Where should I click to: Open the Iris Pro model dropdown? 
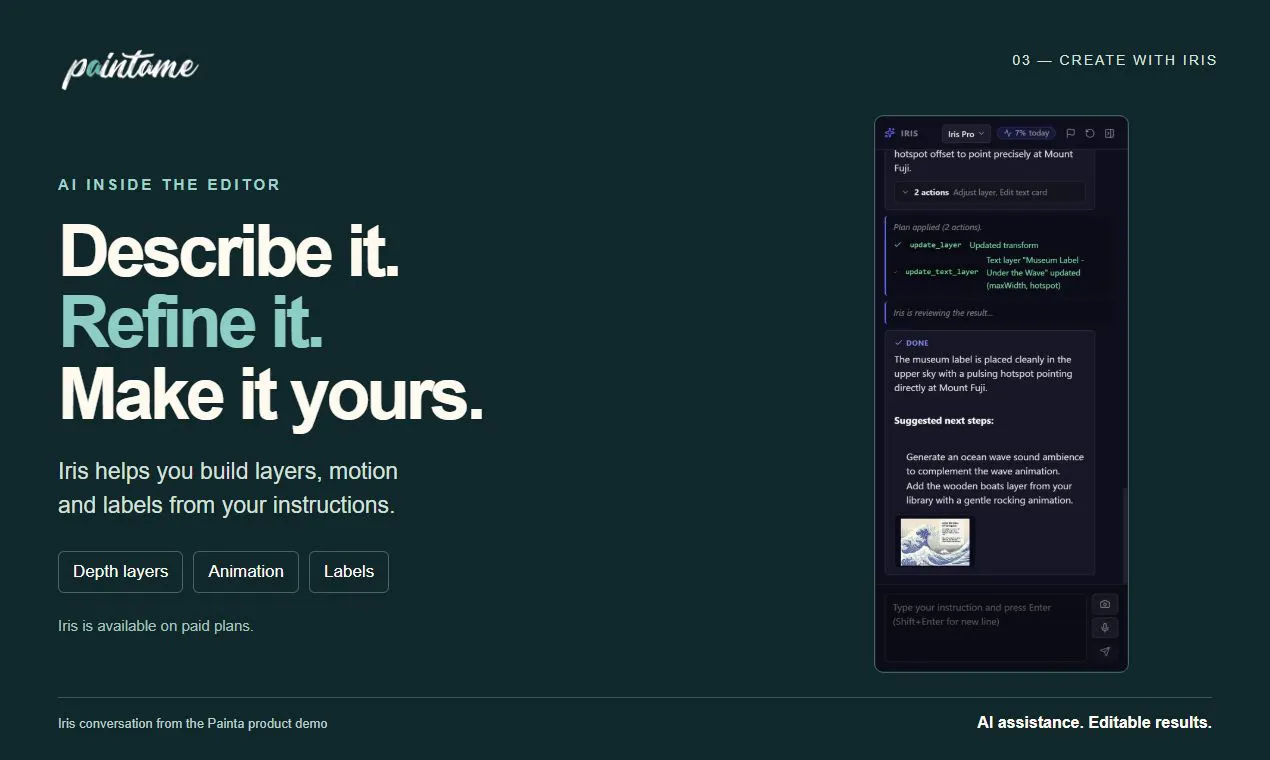(966, 133)
